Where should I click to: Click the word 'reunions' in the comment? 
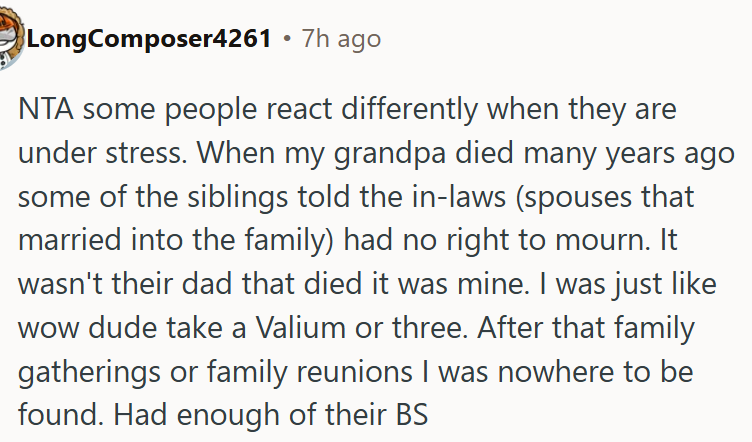point(354,372)
